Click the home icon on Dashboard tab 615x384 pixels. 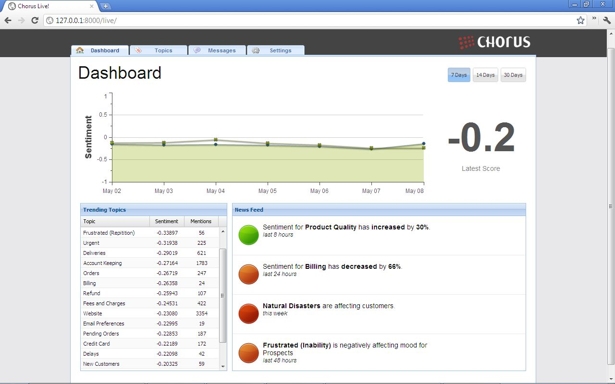(80, 50)
